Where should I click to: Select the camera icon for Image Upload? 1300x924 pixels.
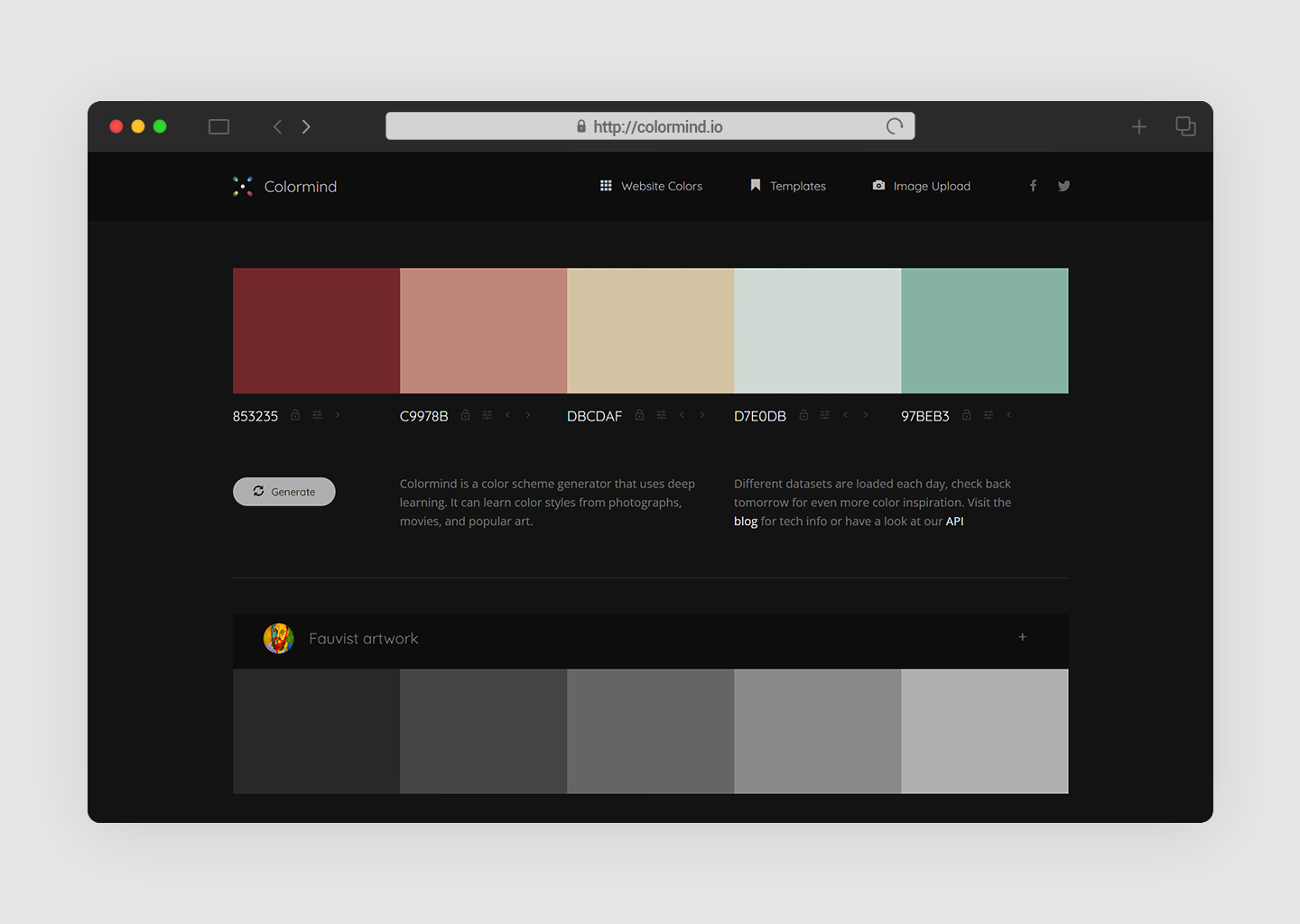tap(878, 185)
